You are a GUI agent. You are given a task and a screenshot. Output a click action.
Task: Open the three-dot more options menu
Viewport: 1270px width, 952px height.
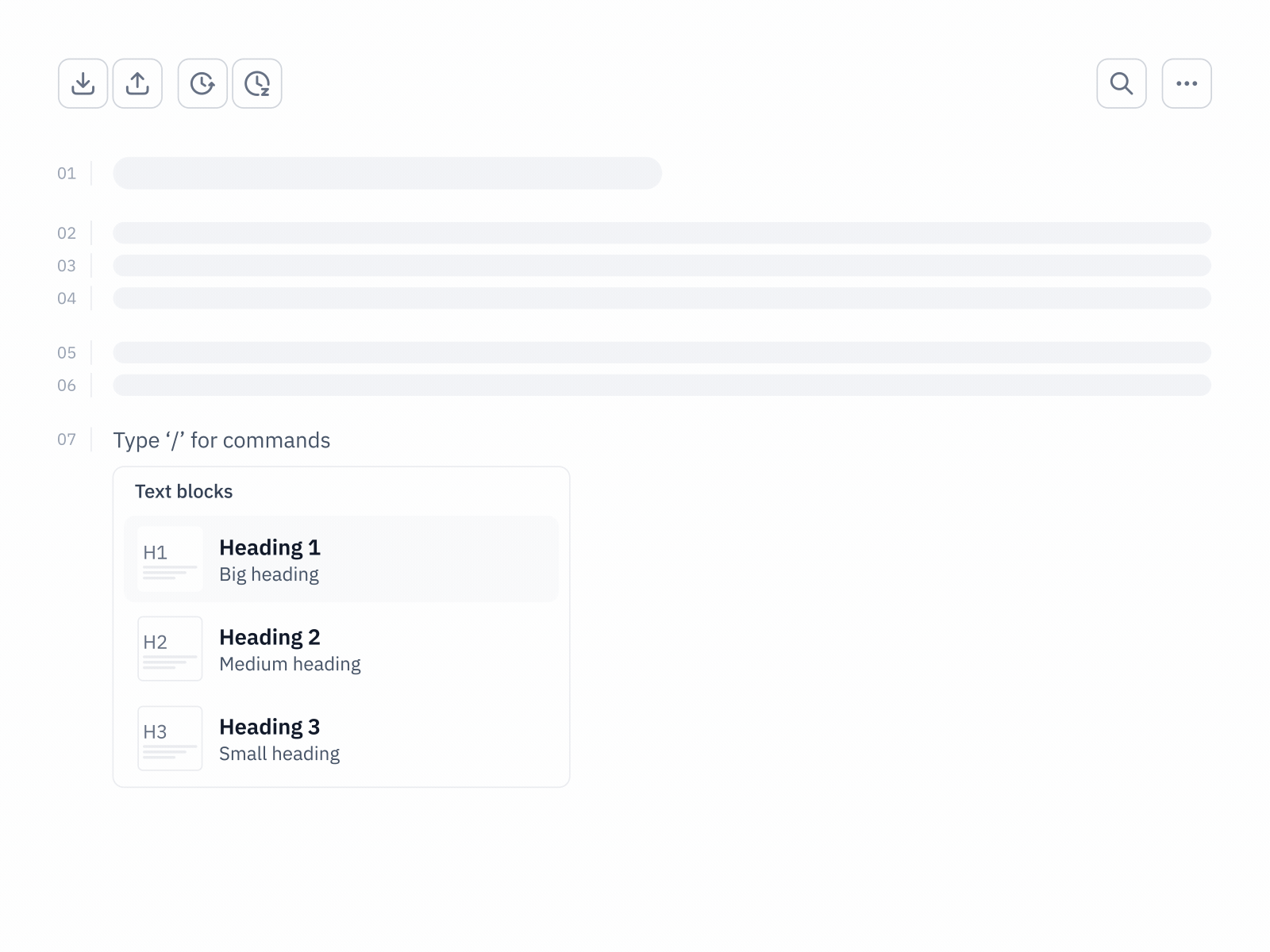pyautogui.click(x=1186, y=83)
